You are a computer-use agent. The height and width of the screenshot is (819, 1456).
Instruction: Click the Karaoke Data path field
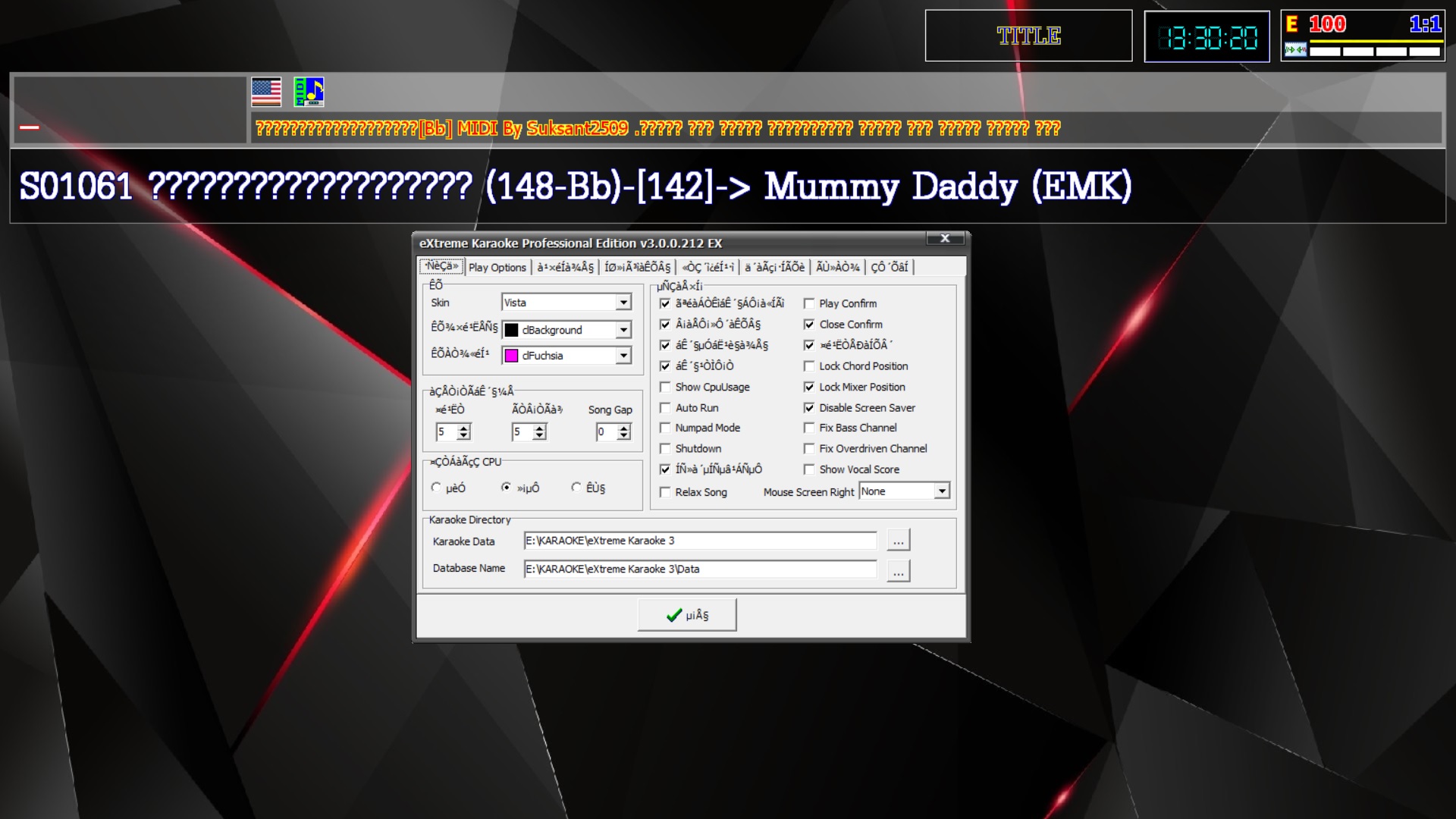tap(700, 541)
